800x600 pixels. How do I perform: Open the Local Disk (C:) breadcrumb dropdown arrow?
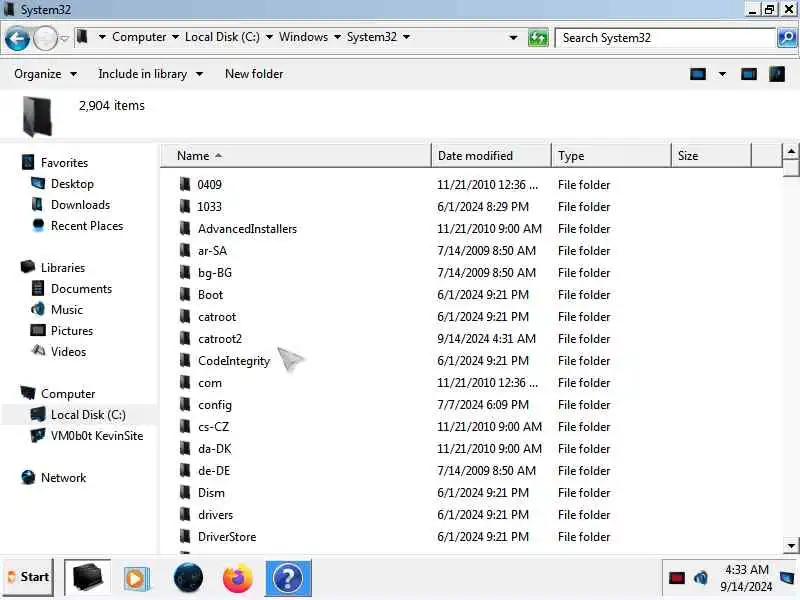click(x=269, y=37)
